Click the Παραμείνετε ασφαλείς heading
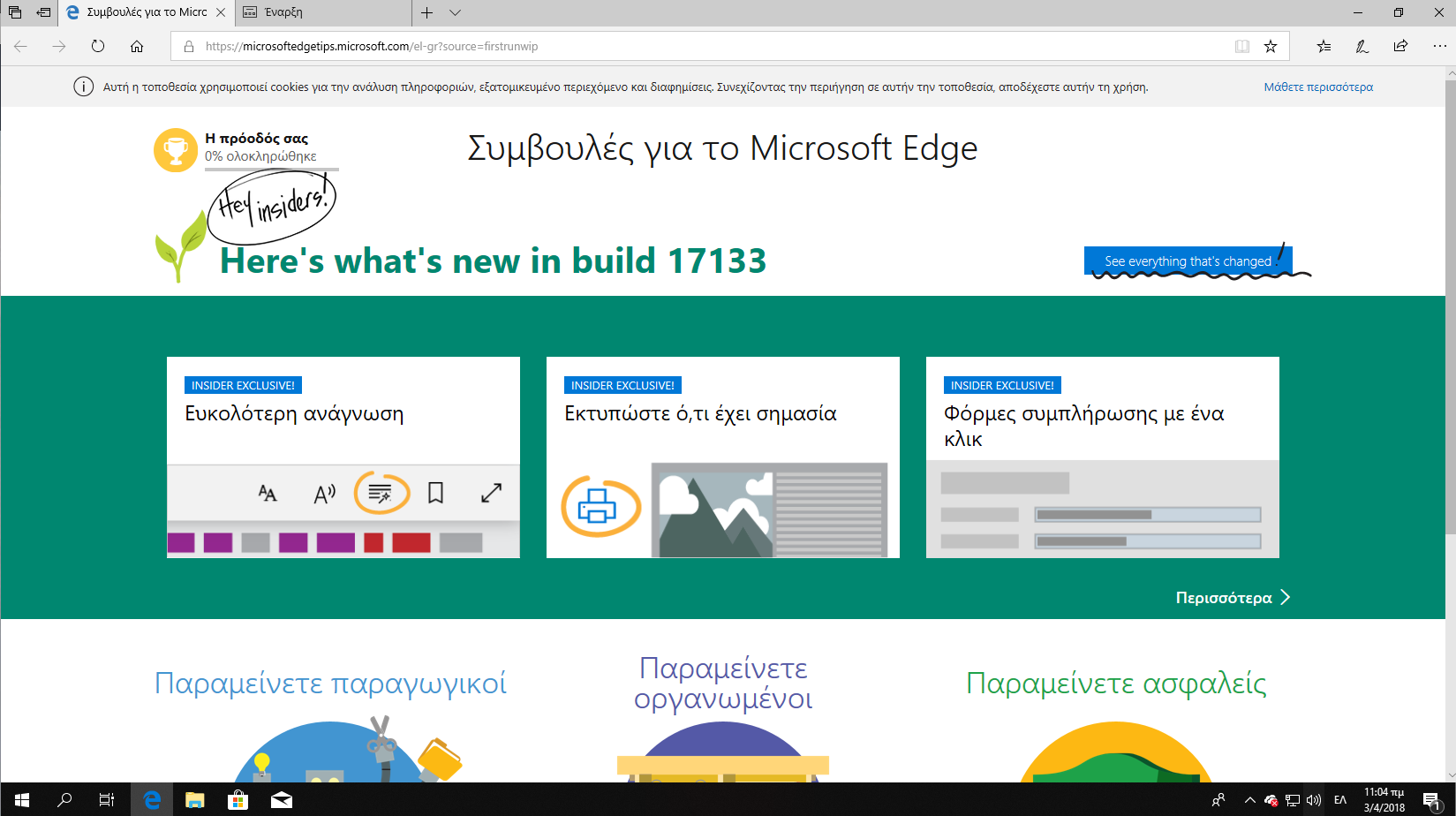Viewport: 1456px width, 816px height. click(x=1116, y=684)
